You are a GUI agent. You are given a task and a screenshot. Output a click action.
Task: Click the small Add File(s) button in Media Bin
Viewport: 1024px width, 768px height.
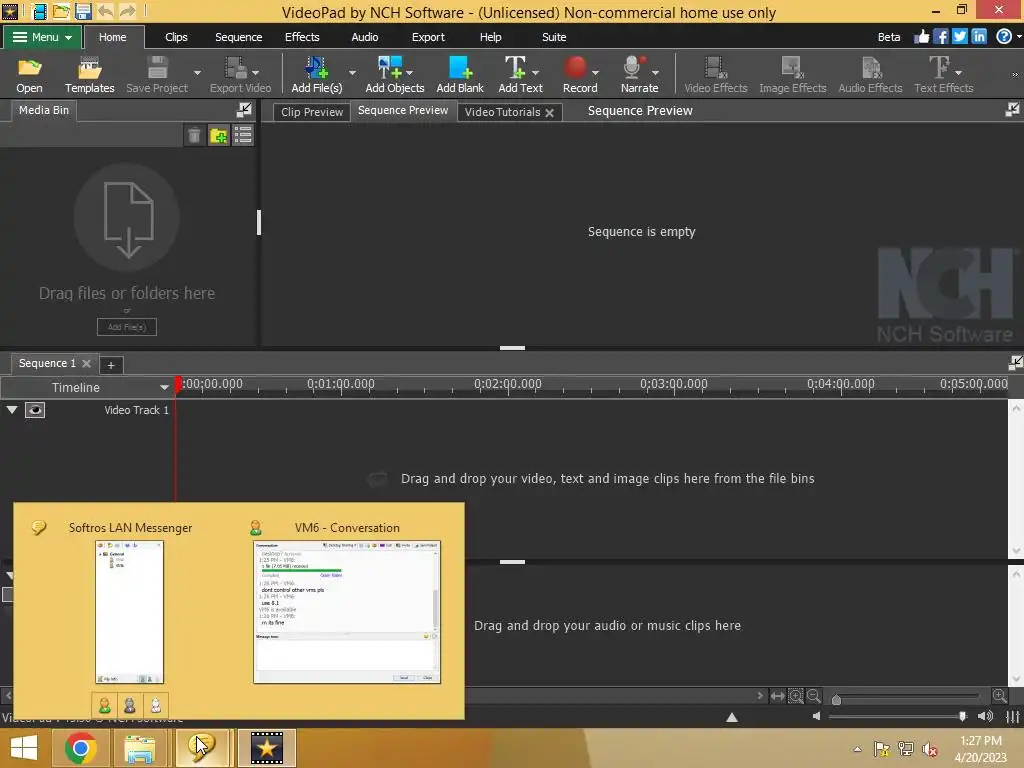click(x=127, y=327)
